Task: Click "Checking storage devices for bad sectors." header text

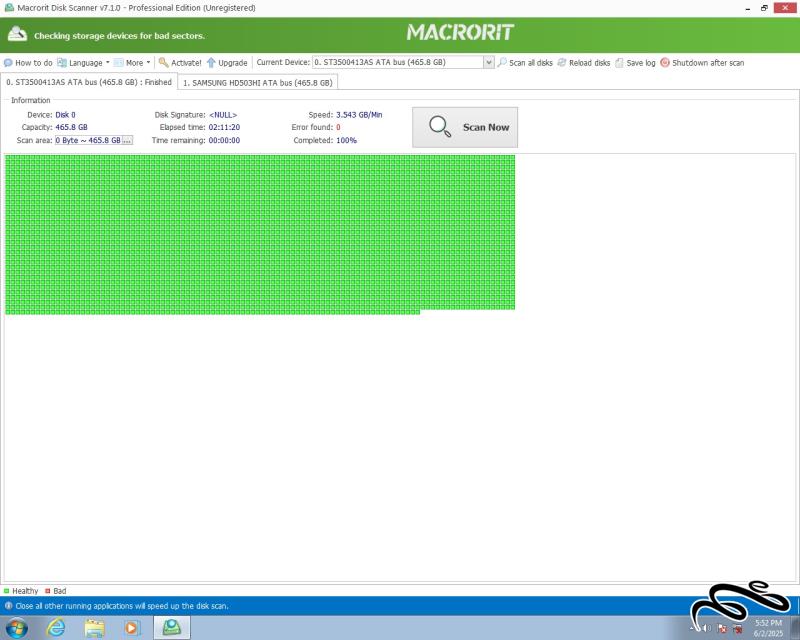Action: (119, 36)
